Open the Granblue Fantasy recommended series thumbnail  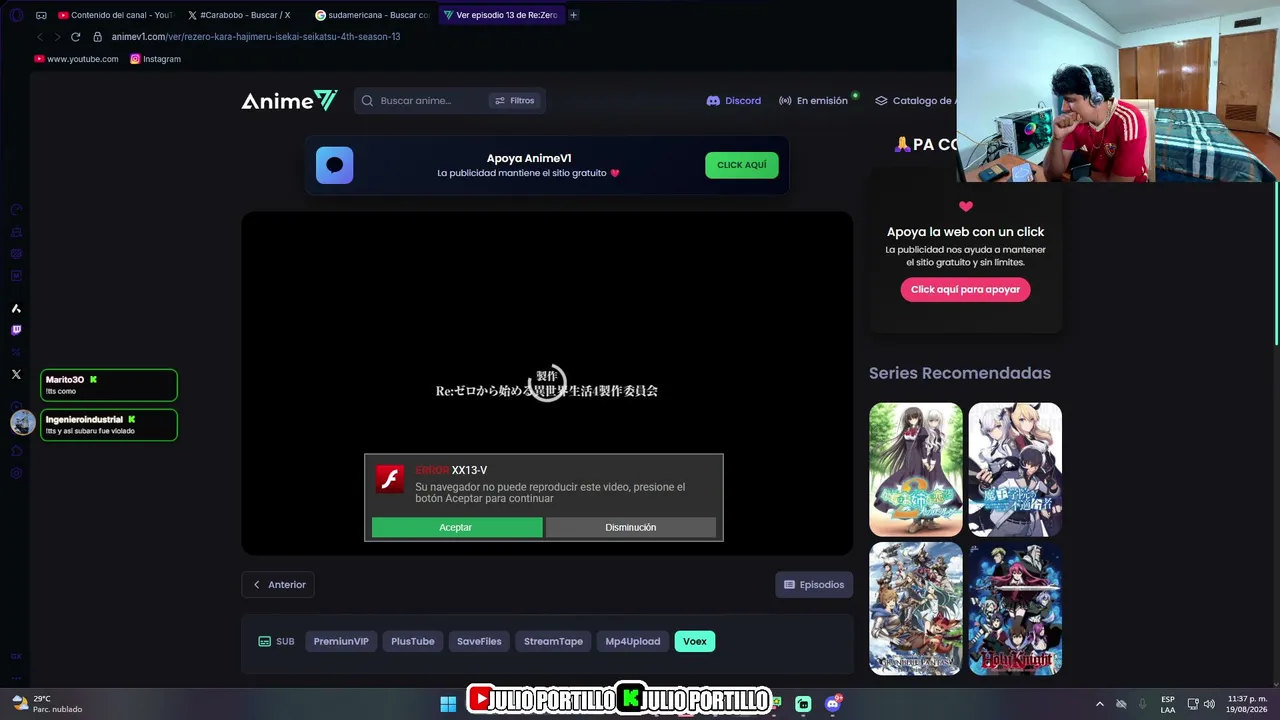click(916, 608)
